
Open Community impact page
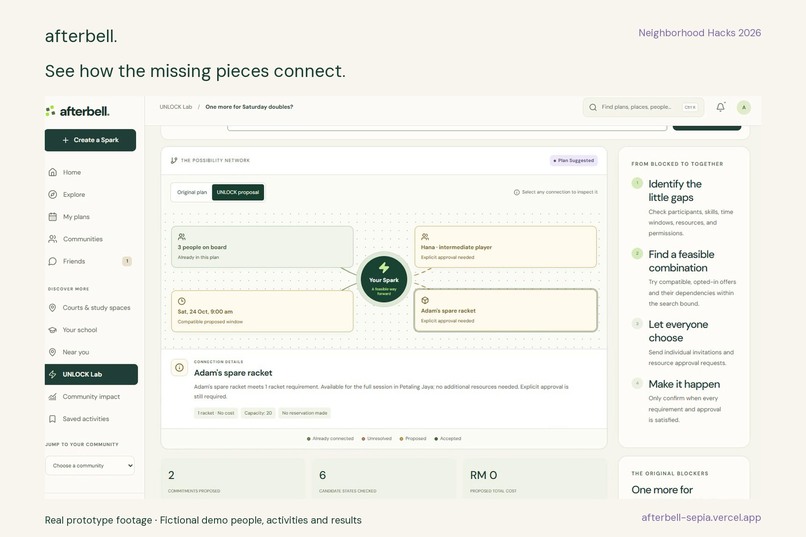pyautogui.click(x=90, y=397)
